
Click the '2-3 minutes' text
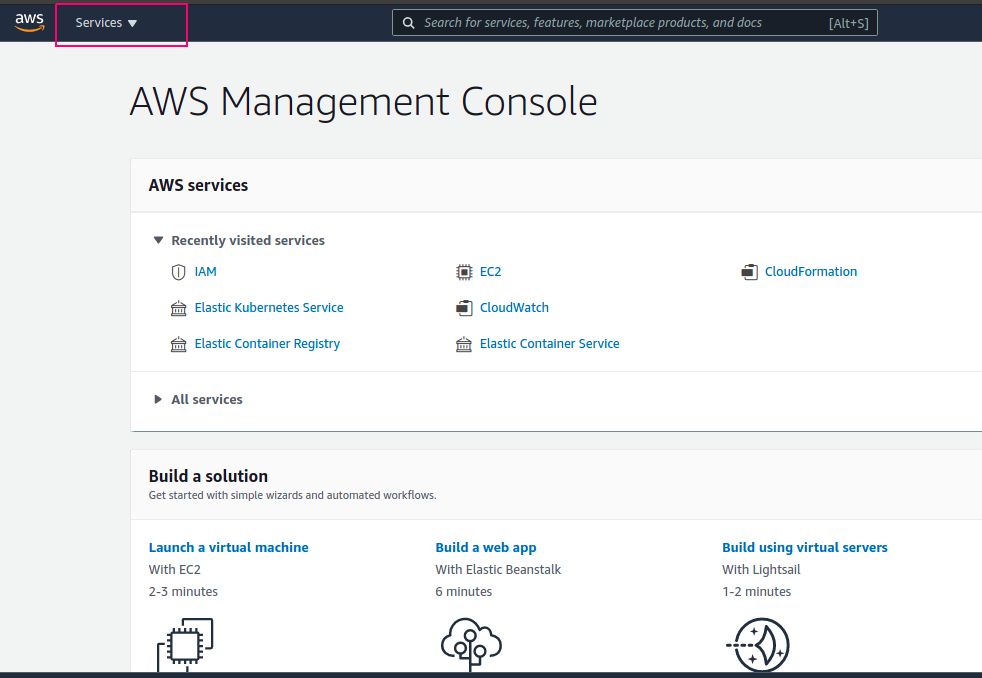pos(183,592)
